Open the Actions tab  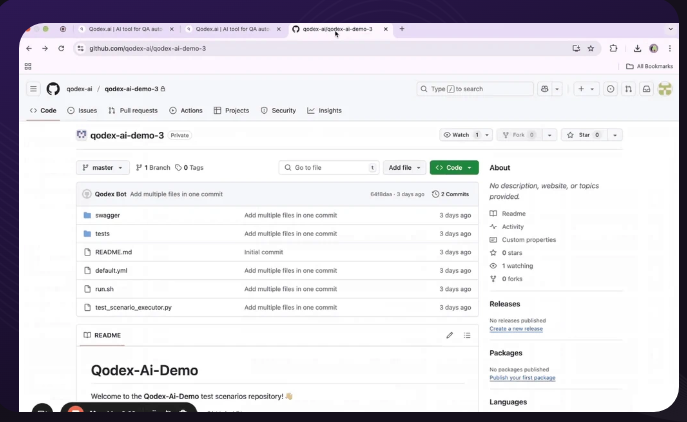pos(186,111)
